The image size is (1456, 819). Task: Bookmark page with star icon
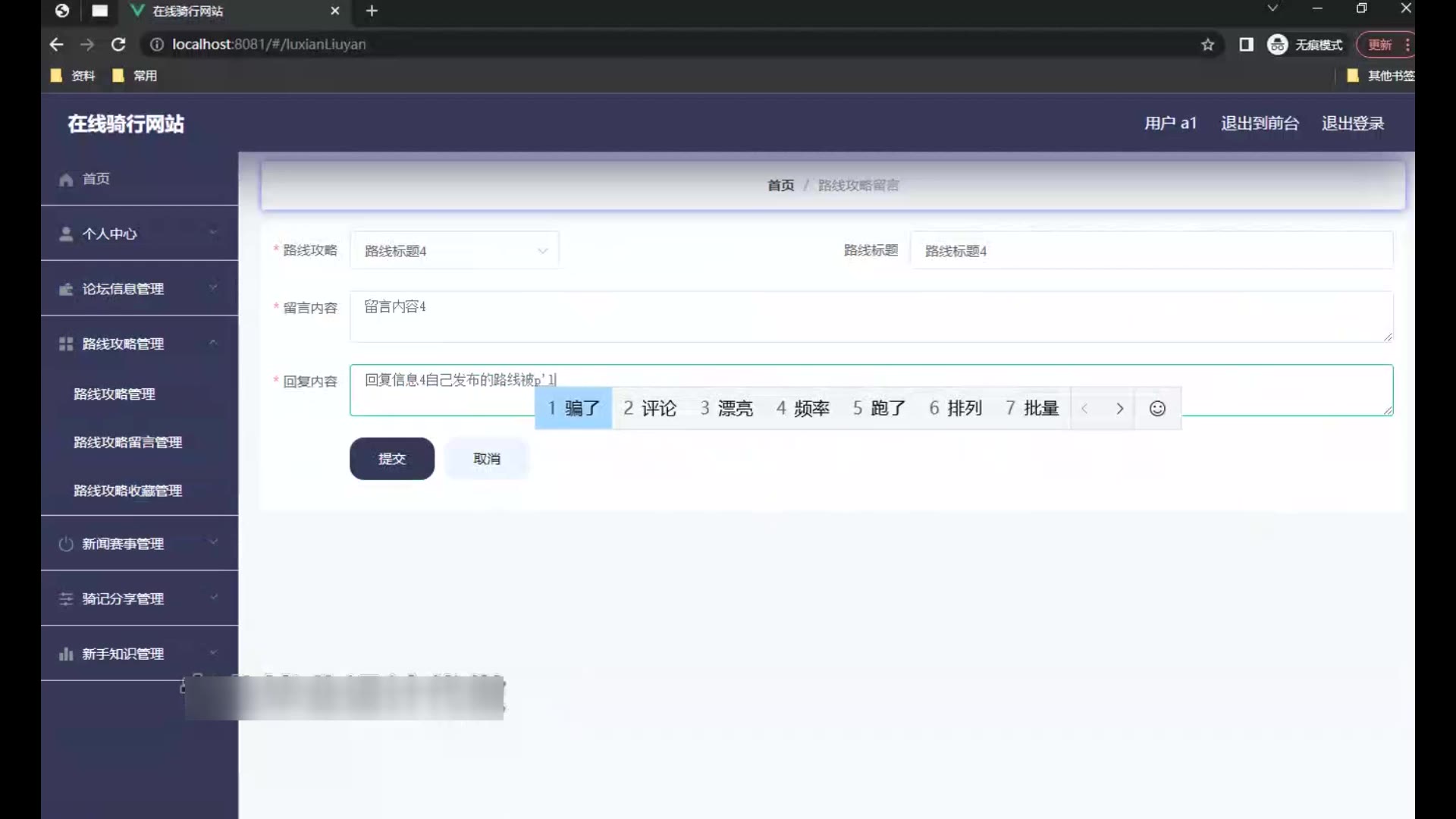(x=1207, y=45)
